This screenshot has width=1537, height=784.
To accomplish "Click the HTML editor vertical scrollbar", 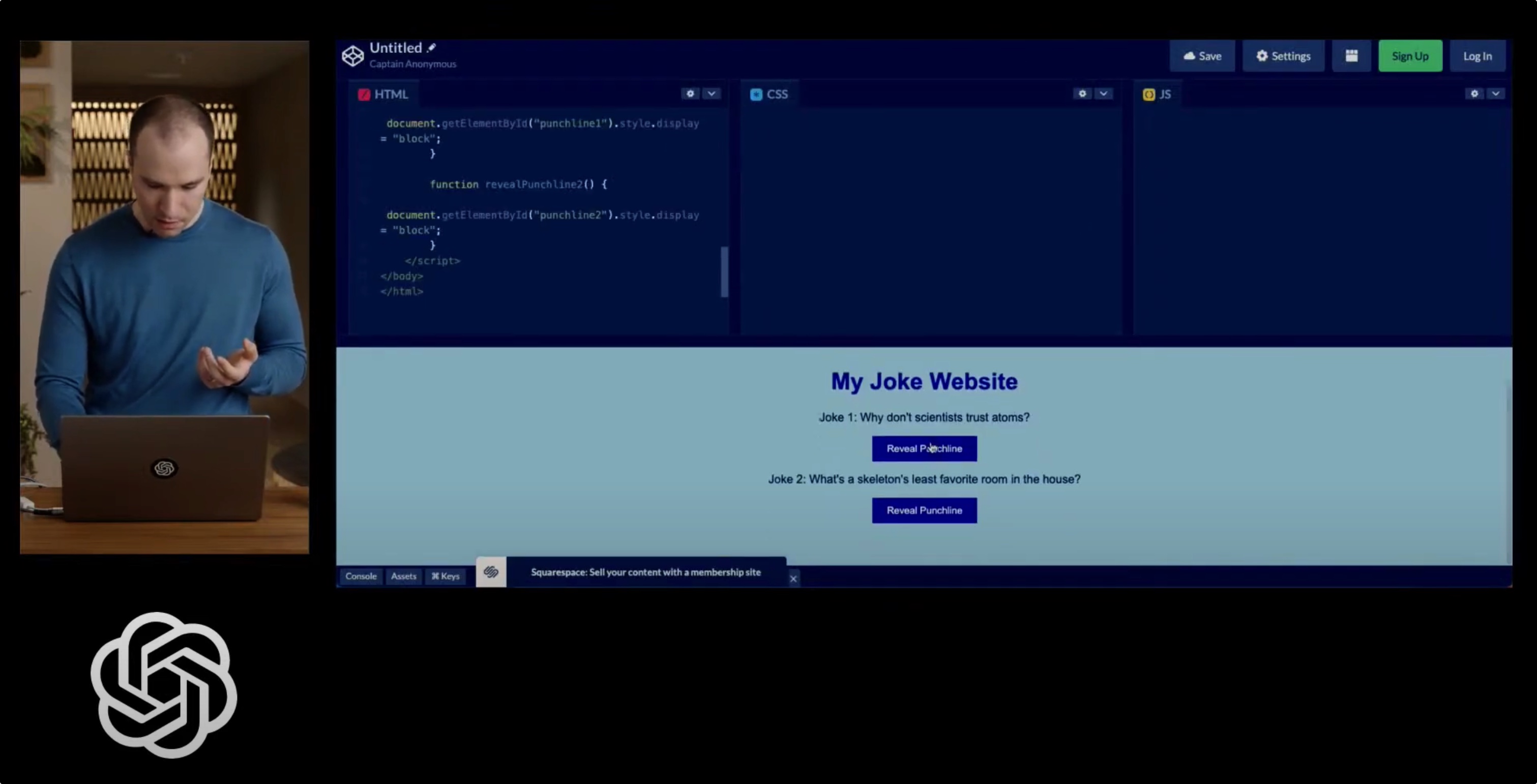I will click(724, 272).
